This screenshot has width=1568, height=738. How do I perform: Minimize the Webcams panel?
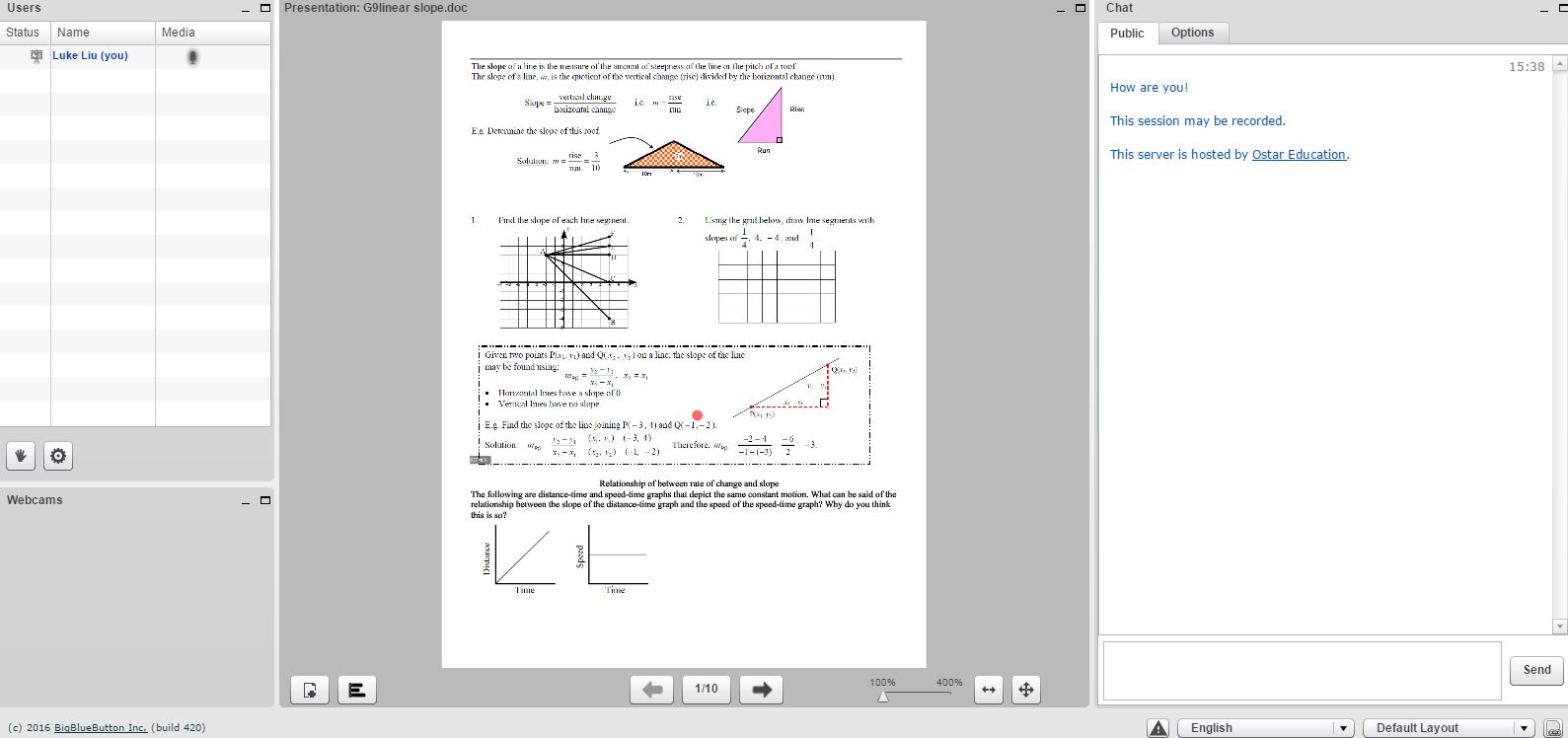coord(246,500)
